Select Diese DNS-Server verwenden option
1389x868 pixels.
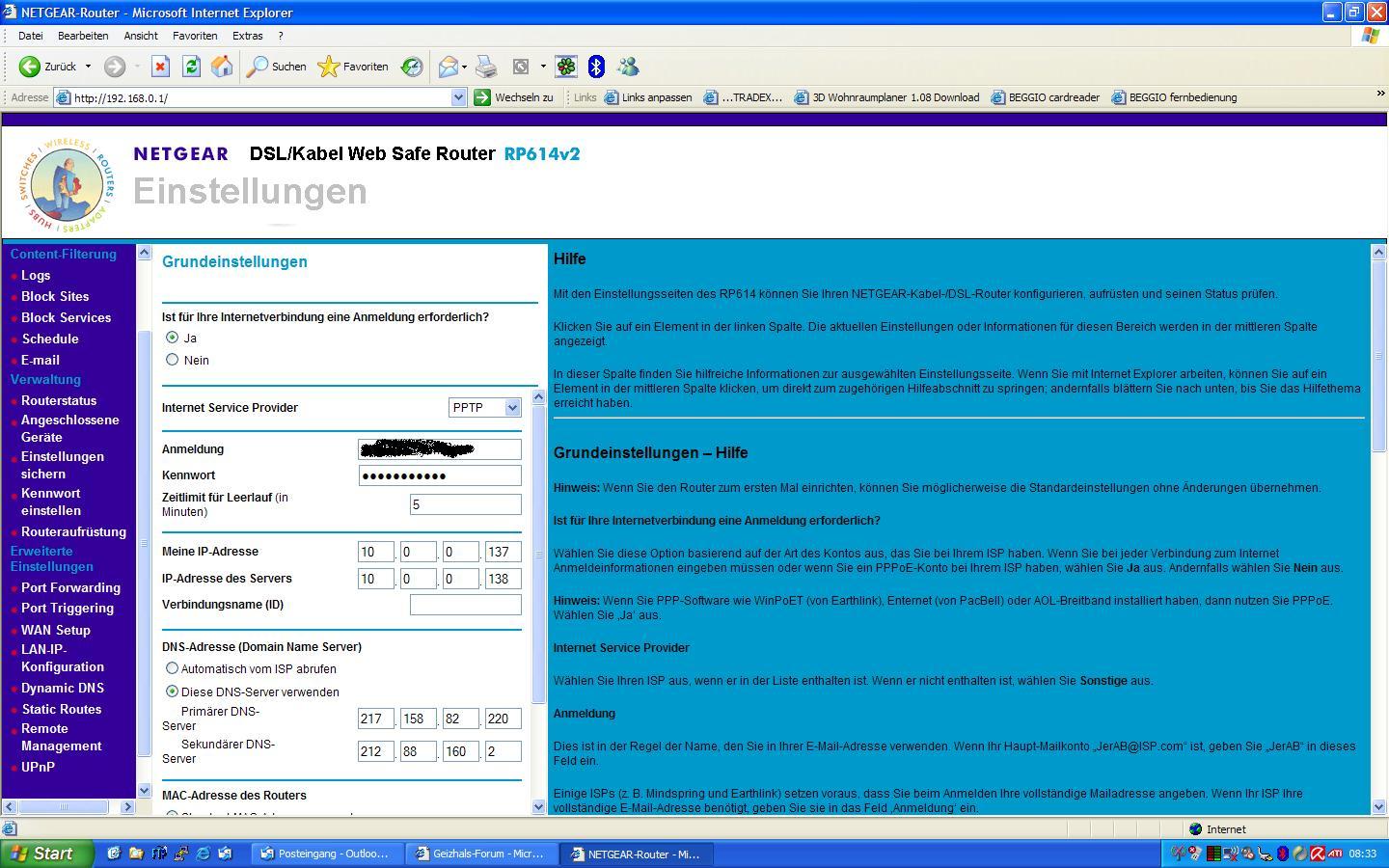(x=173, y=692)
